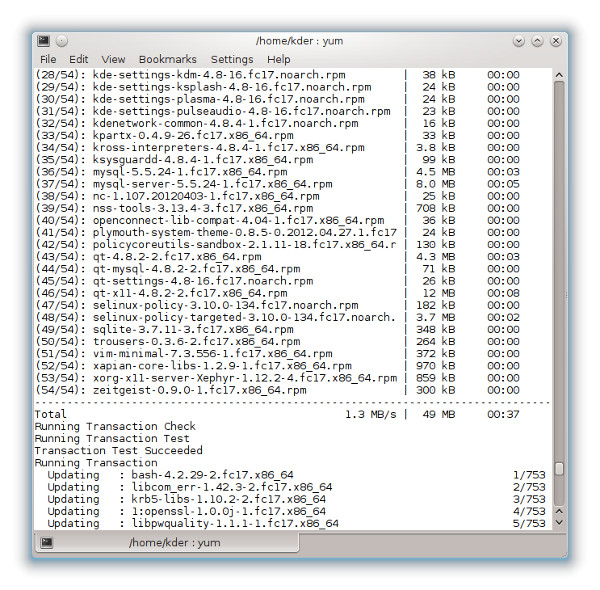This screenshot has width=600, height=590.
Task: Open the View menu
Action: pyautogui.click(x=113, y=59)
